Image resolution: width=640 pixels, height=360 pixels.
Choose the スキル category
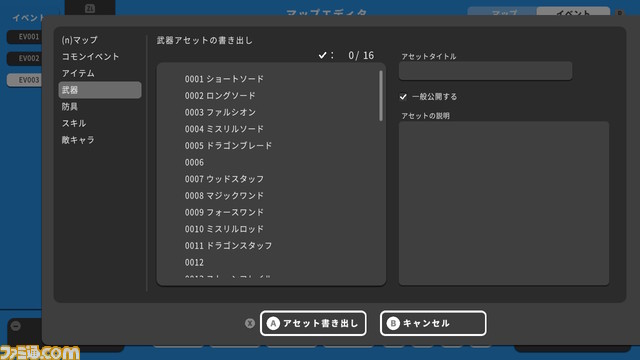point(74,123)
